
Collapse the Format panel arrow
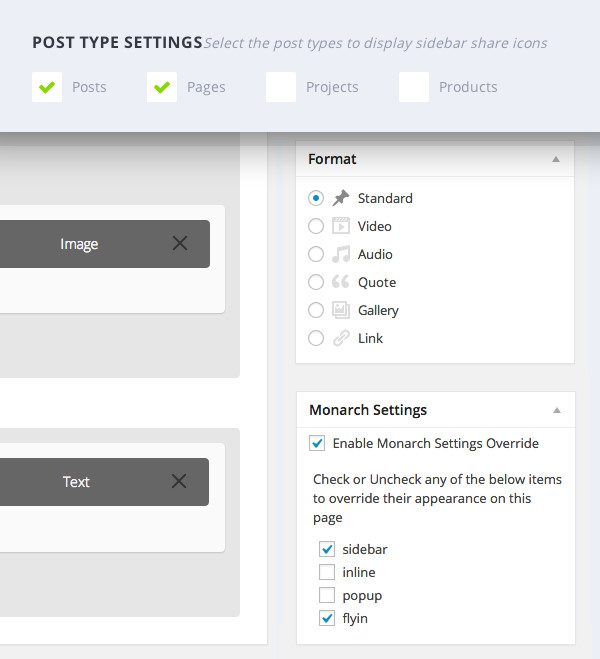(x=556, y=159)
